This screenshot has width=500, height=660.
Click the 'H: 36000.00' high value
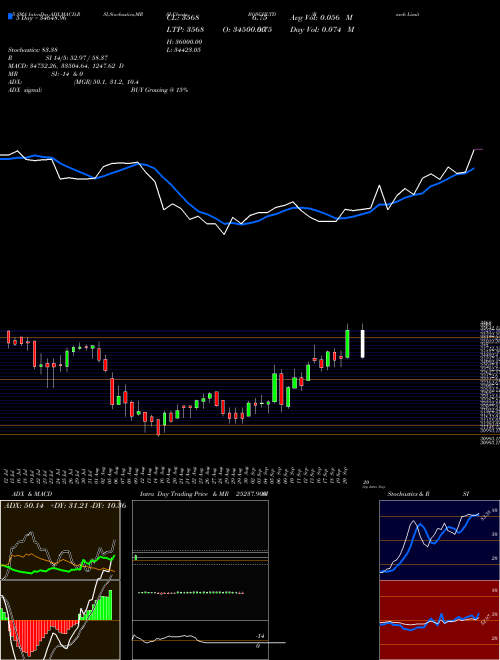pos(185,42)
